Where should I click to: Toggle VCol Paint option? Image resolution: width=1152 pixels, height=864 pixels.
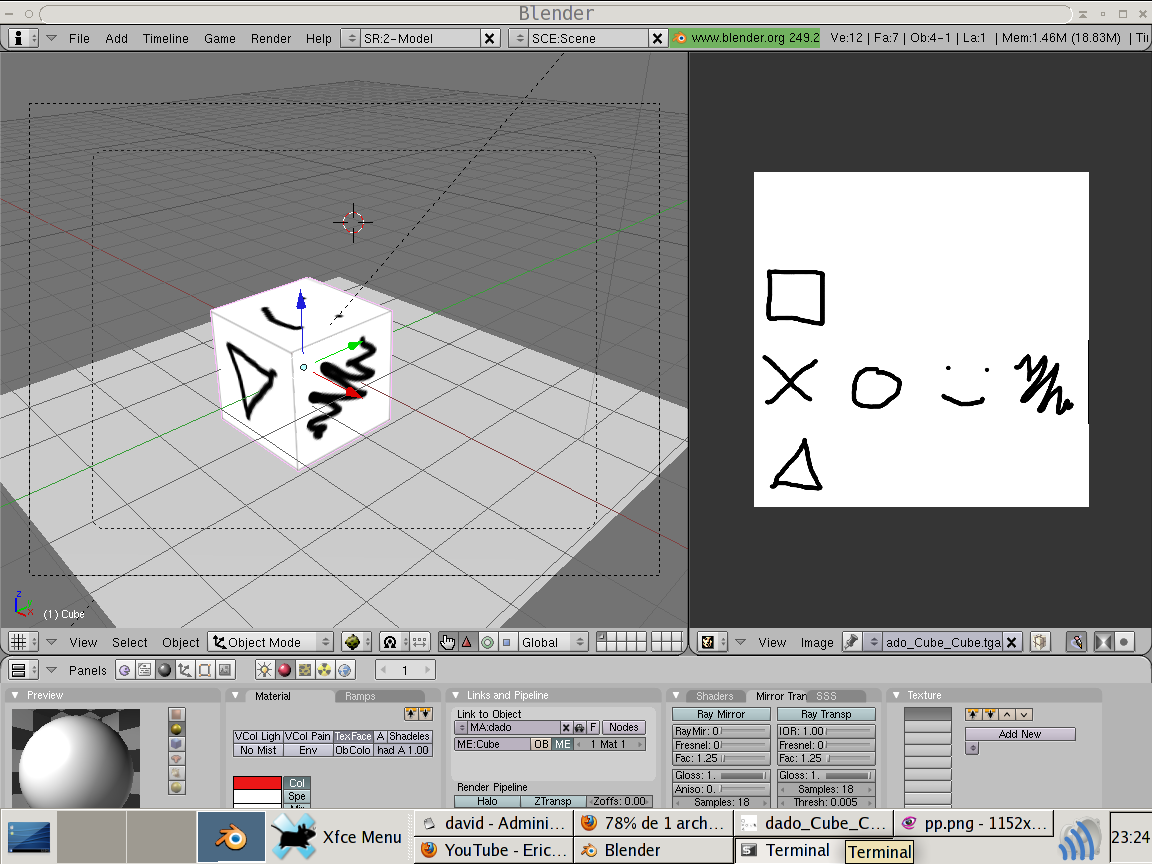click(x=308, y=736)
